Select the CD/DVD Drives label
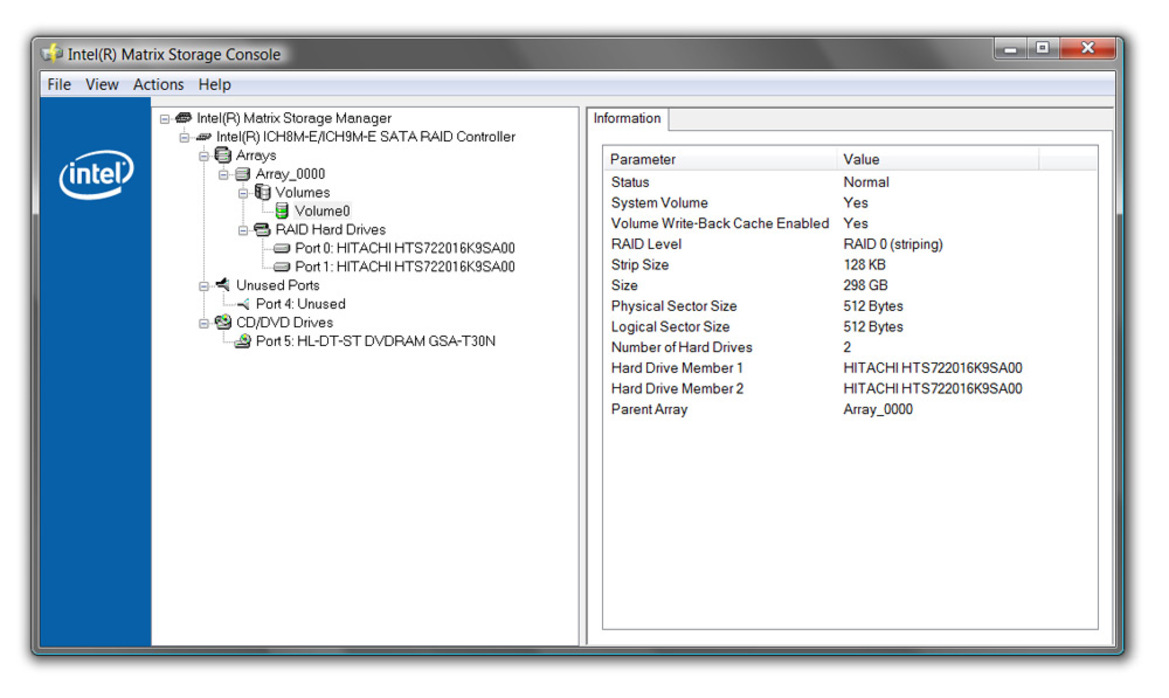This screenshot has width=1169, height=698. 284,322
